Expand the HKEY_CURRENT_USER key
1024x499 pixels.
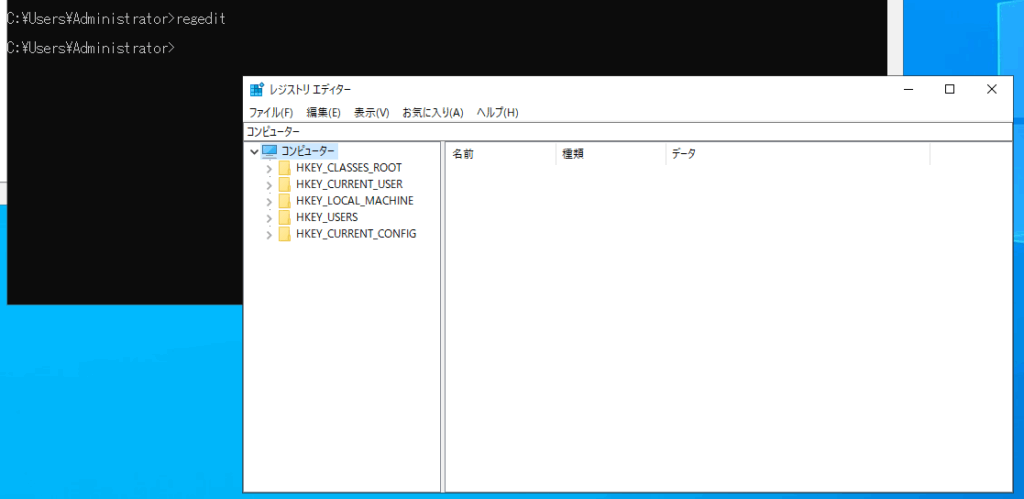click(x=269, y=184)
